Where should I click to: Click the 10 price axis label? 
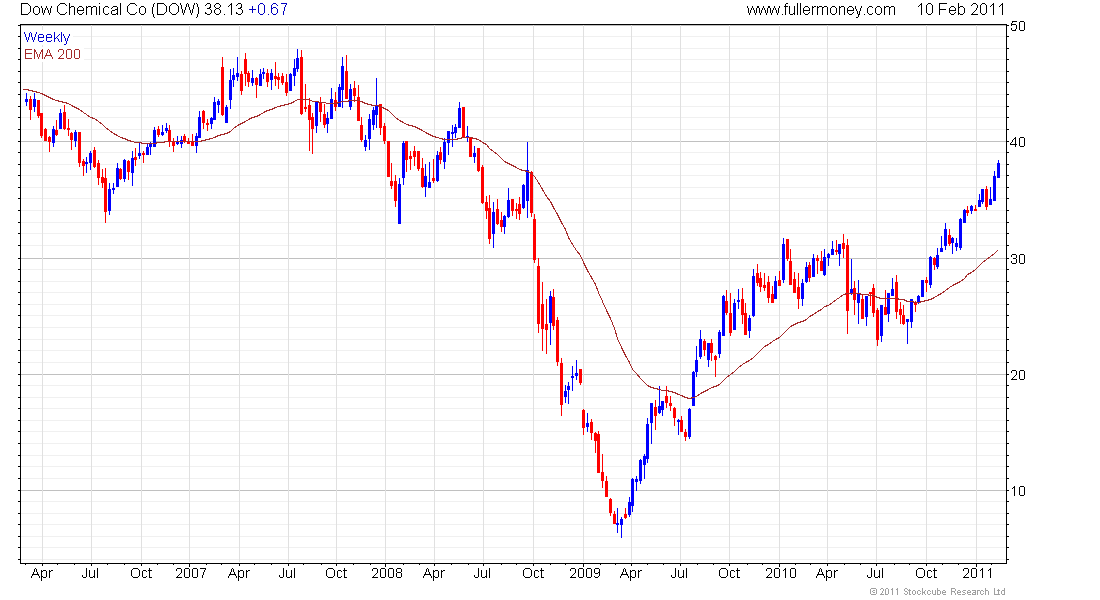[1017, 491]
